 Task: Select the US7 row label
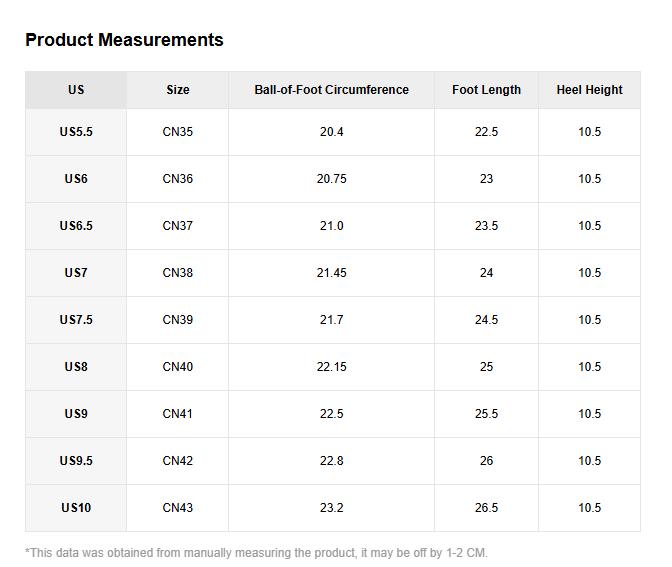click(76, 273)
